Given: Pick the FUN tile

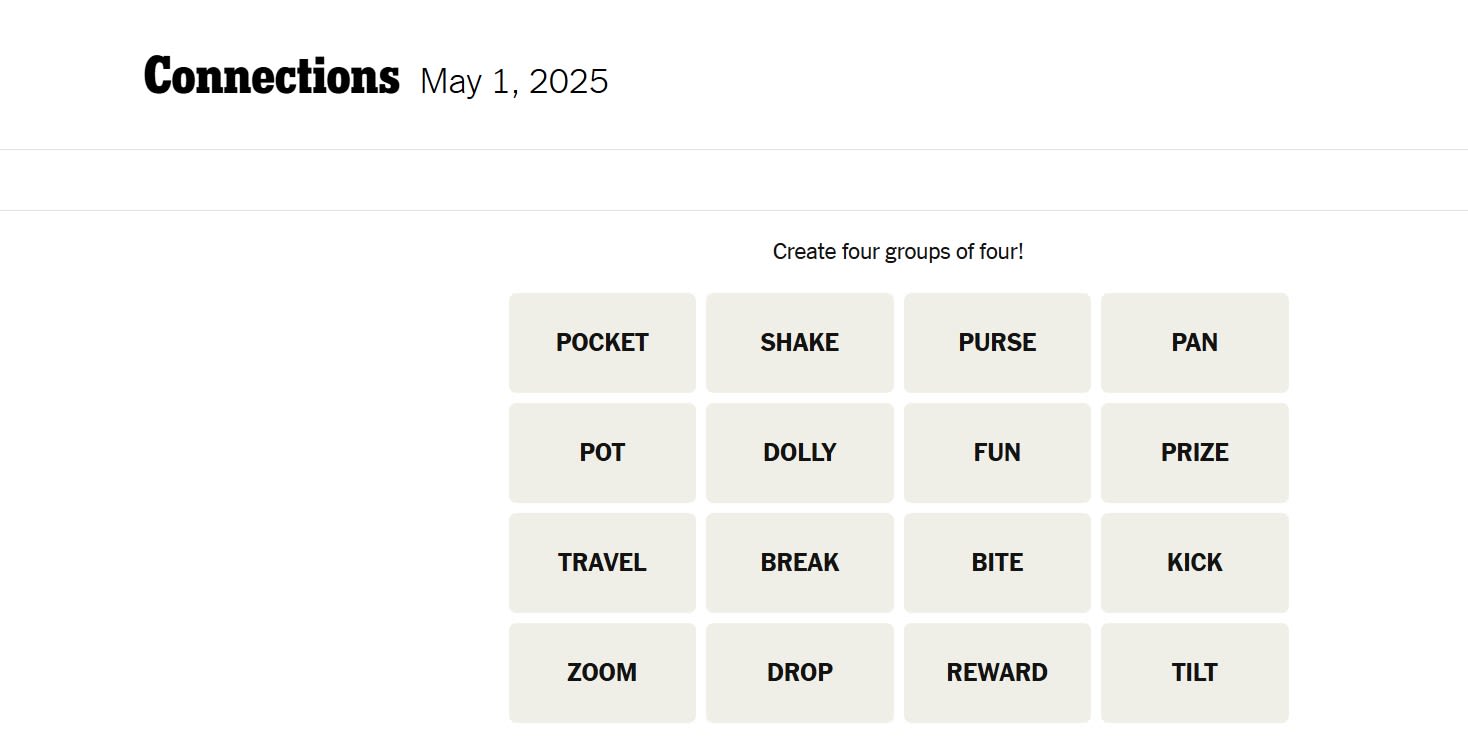Looking at the screenshot, I should click(x=996, y=452).
